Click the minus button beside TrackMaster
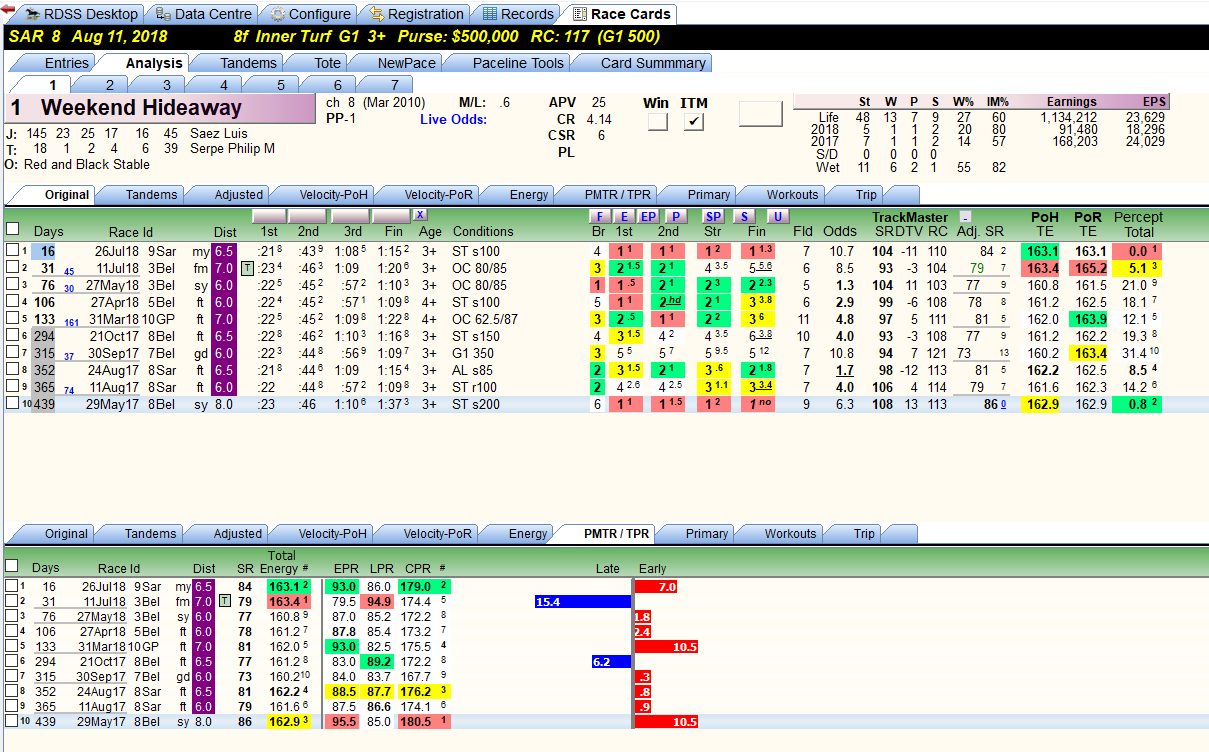The width and height of the screenshot is (1209, 752). (x=965, y=216)
